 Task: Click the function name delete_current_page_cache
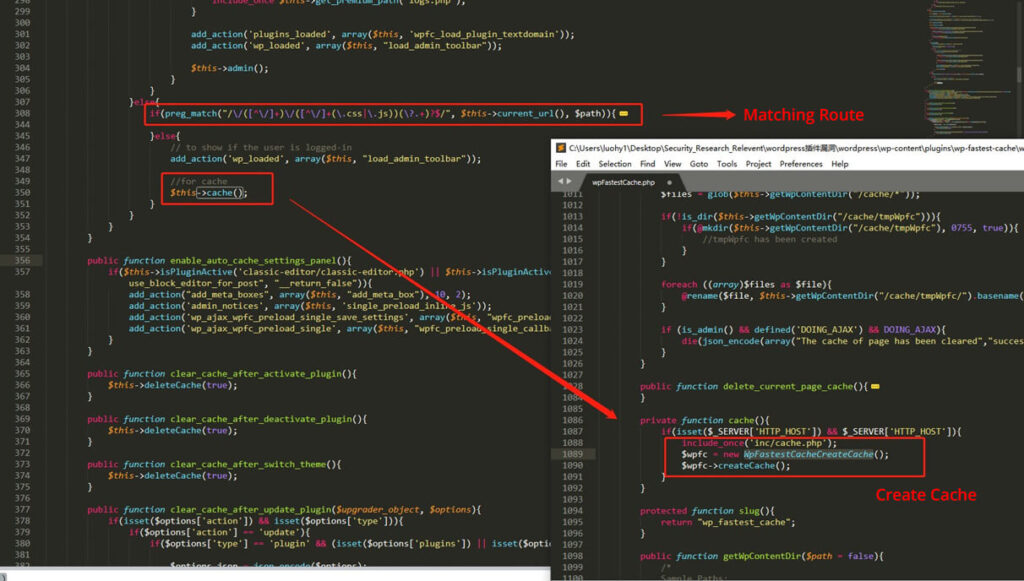click(x=788, y=386)
